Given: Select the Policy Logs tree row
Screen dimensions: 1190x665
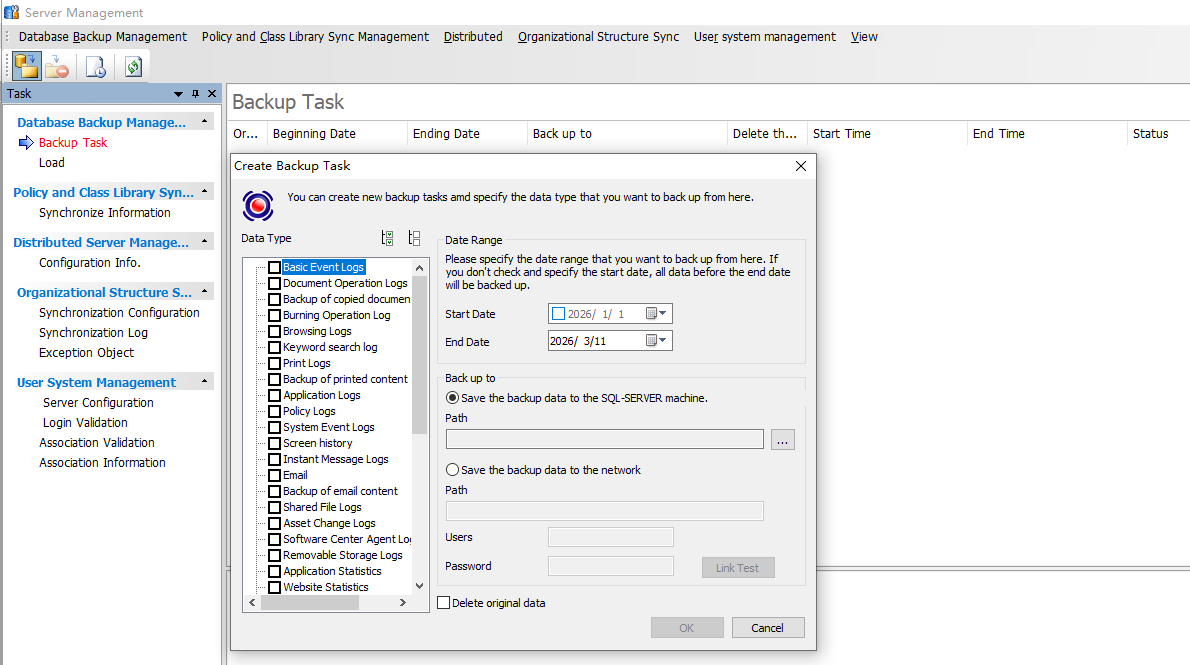Looking at the screenshot, I should 309,411.
